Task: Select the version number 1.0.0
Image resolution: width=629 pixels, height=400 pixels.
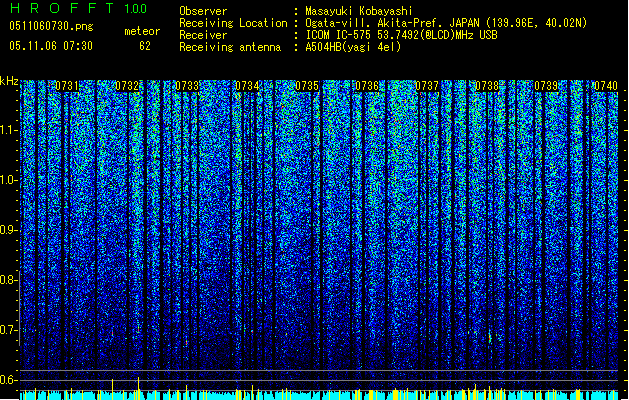Action: 136,9
